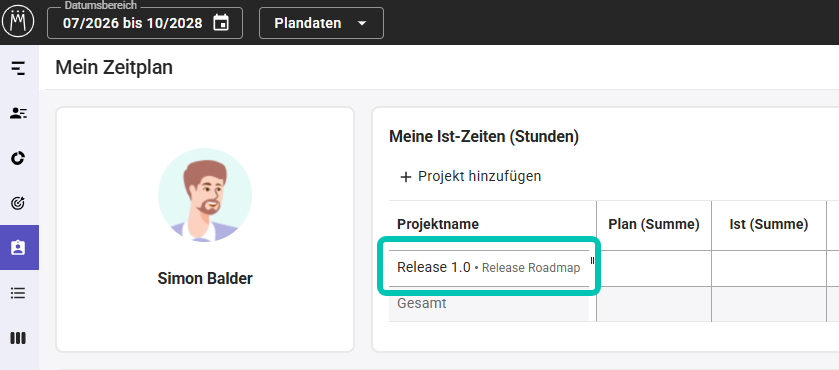Click the plus icon beside Projekt hinzufügen

[x=406, y=177]
